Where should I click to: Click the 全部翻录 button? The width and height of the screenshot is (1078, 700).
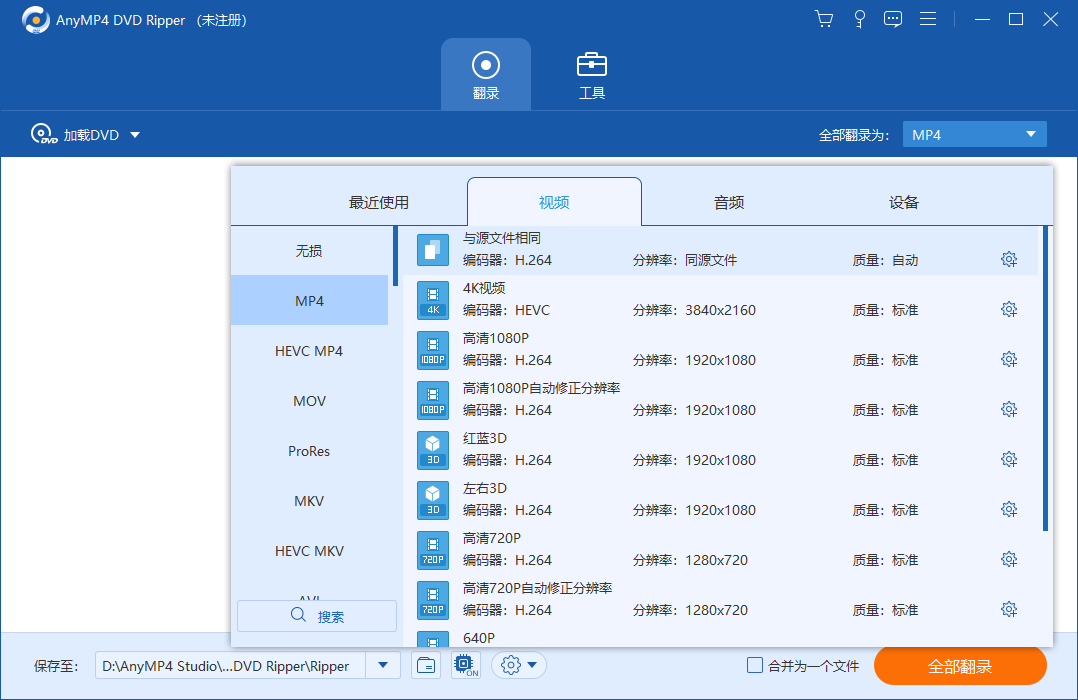(x=960, y=666)
